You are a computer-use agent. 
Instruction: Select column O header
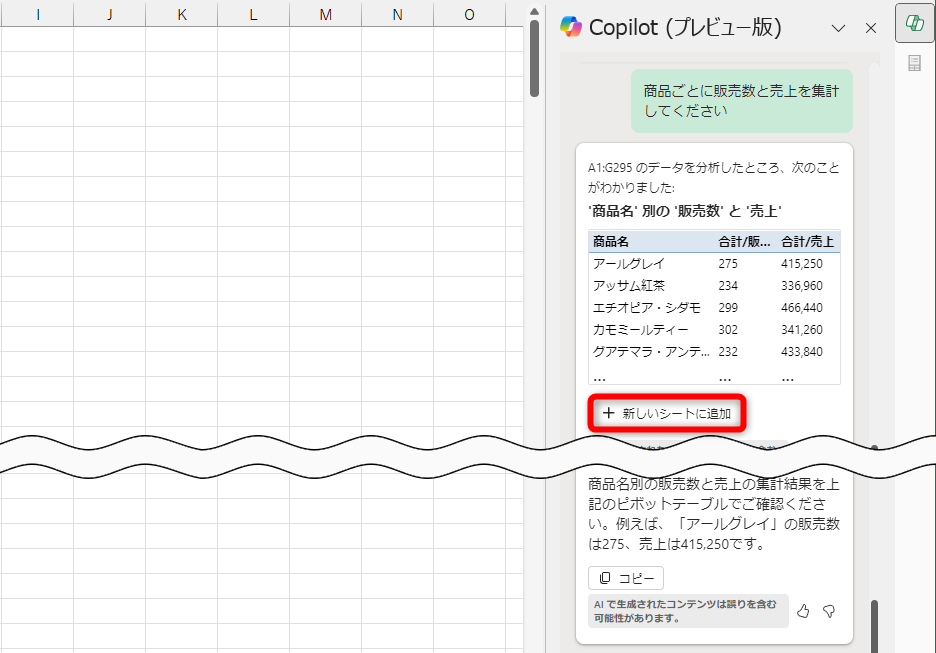coord(469,15)
